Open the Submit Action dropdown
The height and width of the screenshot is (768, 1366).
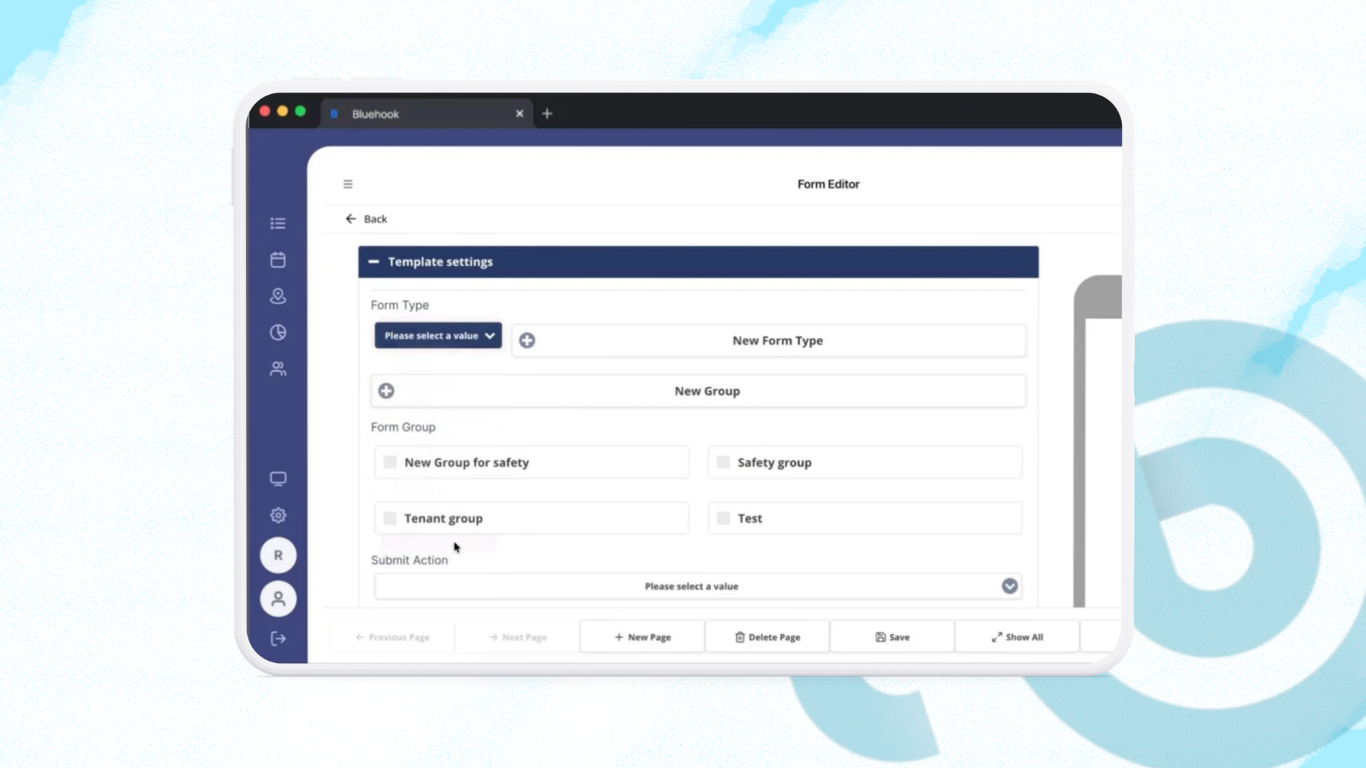698,586
